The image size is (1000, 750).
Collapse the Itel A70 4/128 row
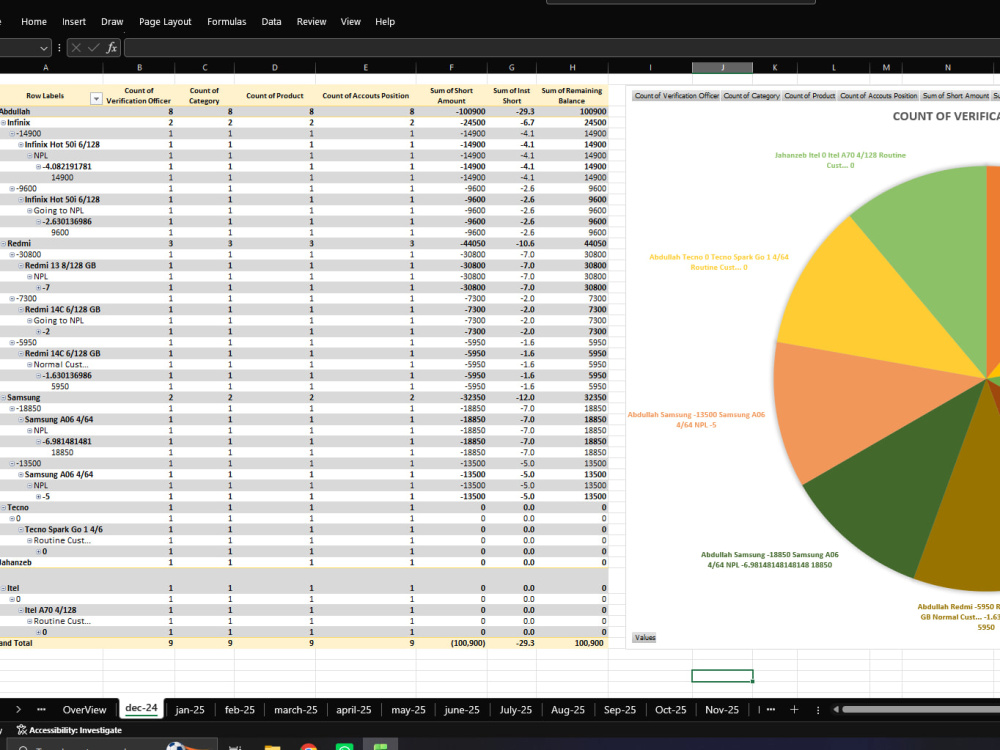(x=21, y=610)
